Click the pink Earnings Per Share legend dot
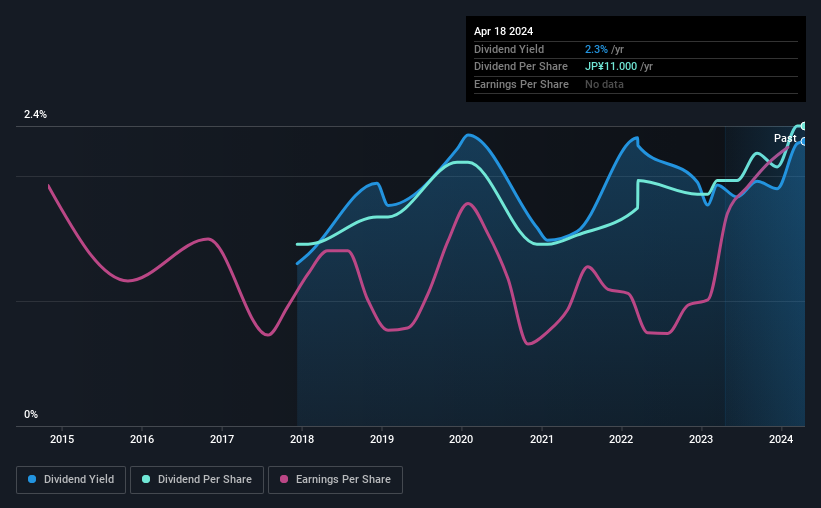Screen dimensions: 821x508 (284, 479)
